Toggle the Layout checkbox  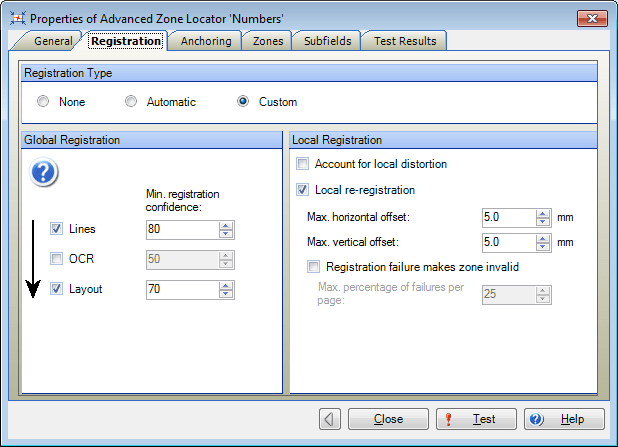tap(57, 289)
